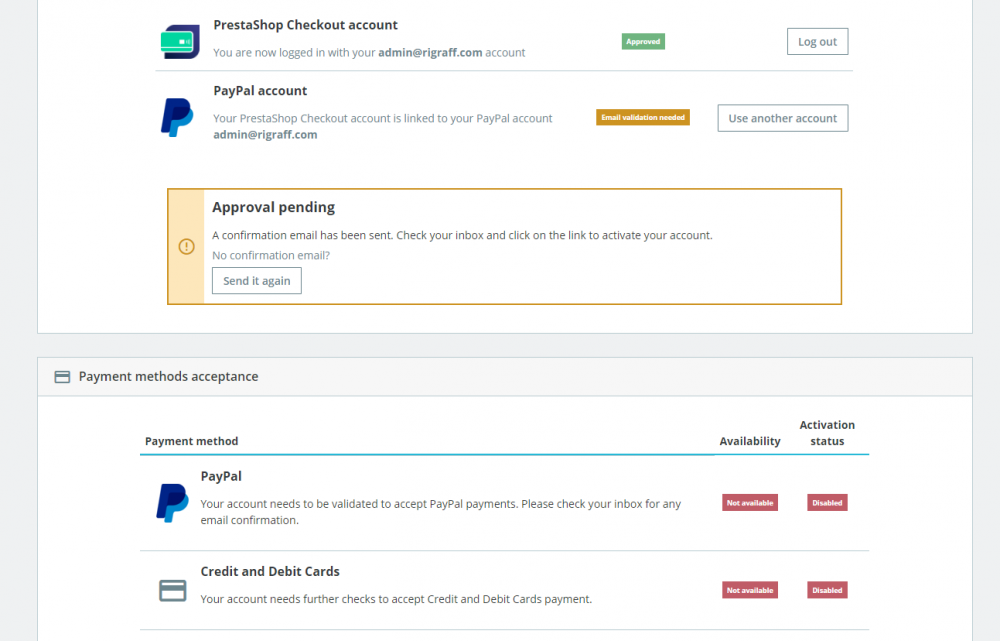Click the Availability column header
The width and height of the screenshot is (1000, 641).
click(750, 441)
